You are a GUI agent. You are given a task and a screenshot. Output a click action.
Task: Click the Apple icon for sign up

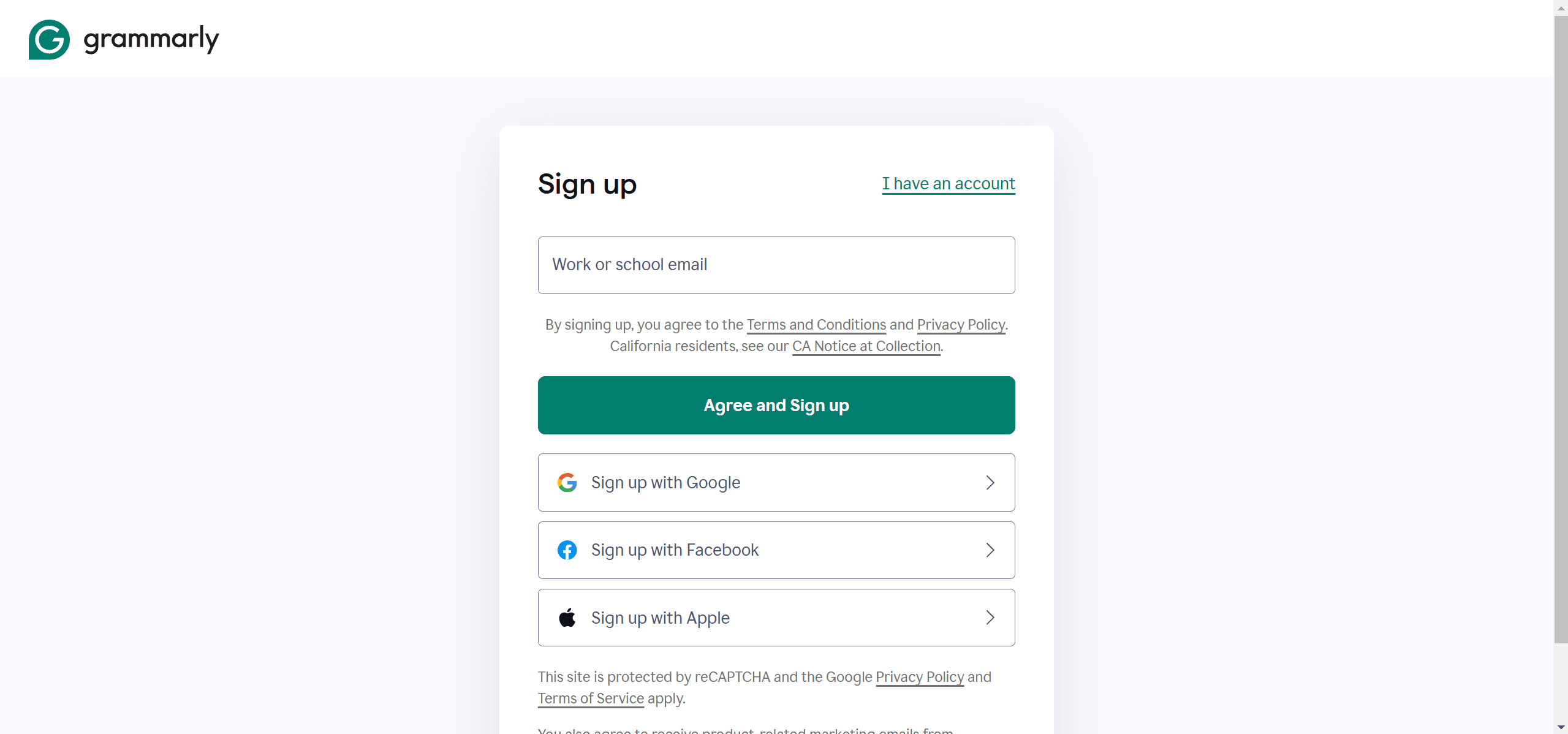pyautogui.click(x=567, y=617)
